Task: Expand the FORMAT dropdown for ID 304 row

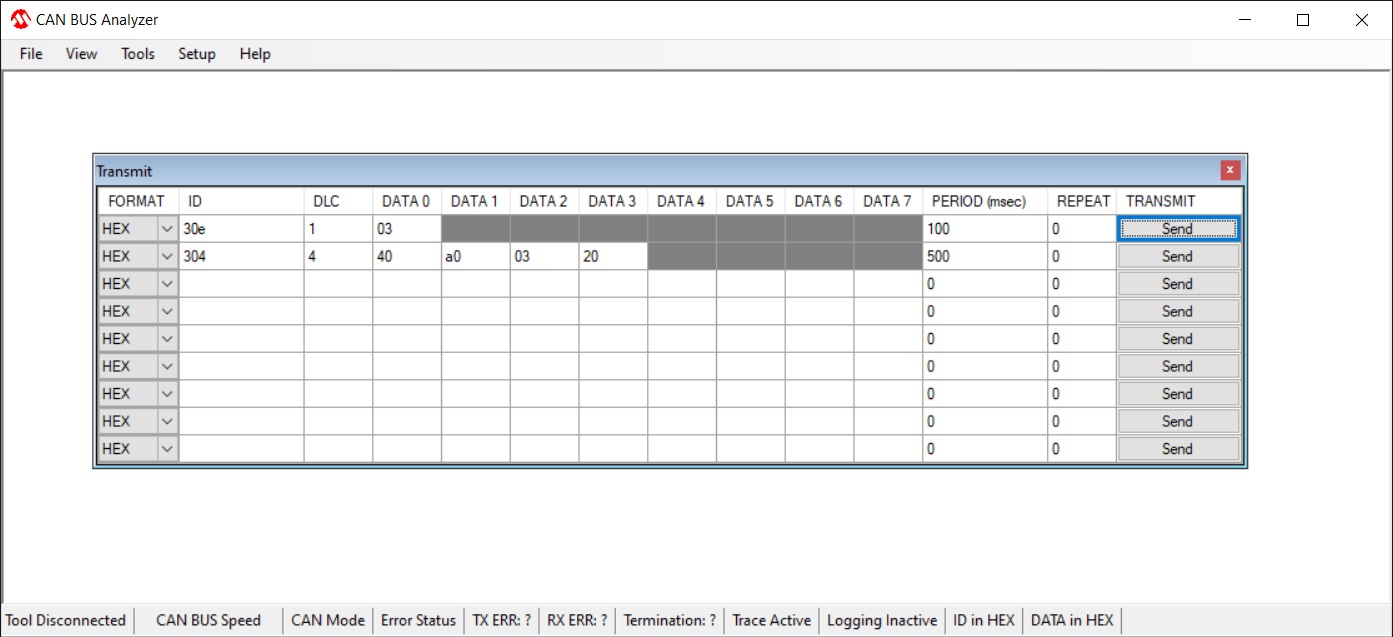Action: point(167,257)
